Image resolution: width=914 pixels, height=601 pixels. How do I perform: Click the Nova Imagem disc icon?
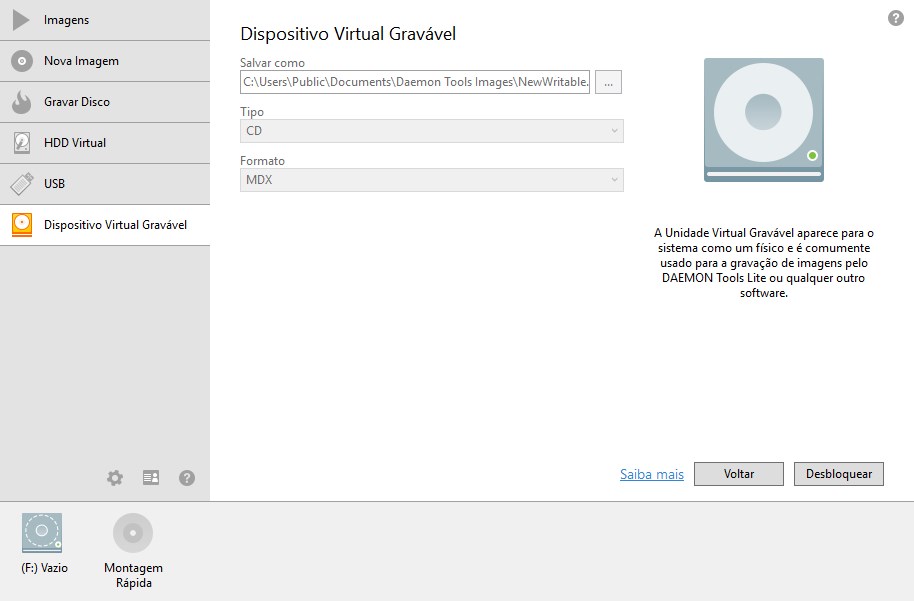point(22,61)
